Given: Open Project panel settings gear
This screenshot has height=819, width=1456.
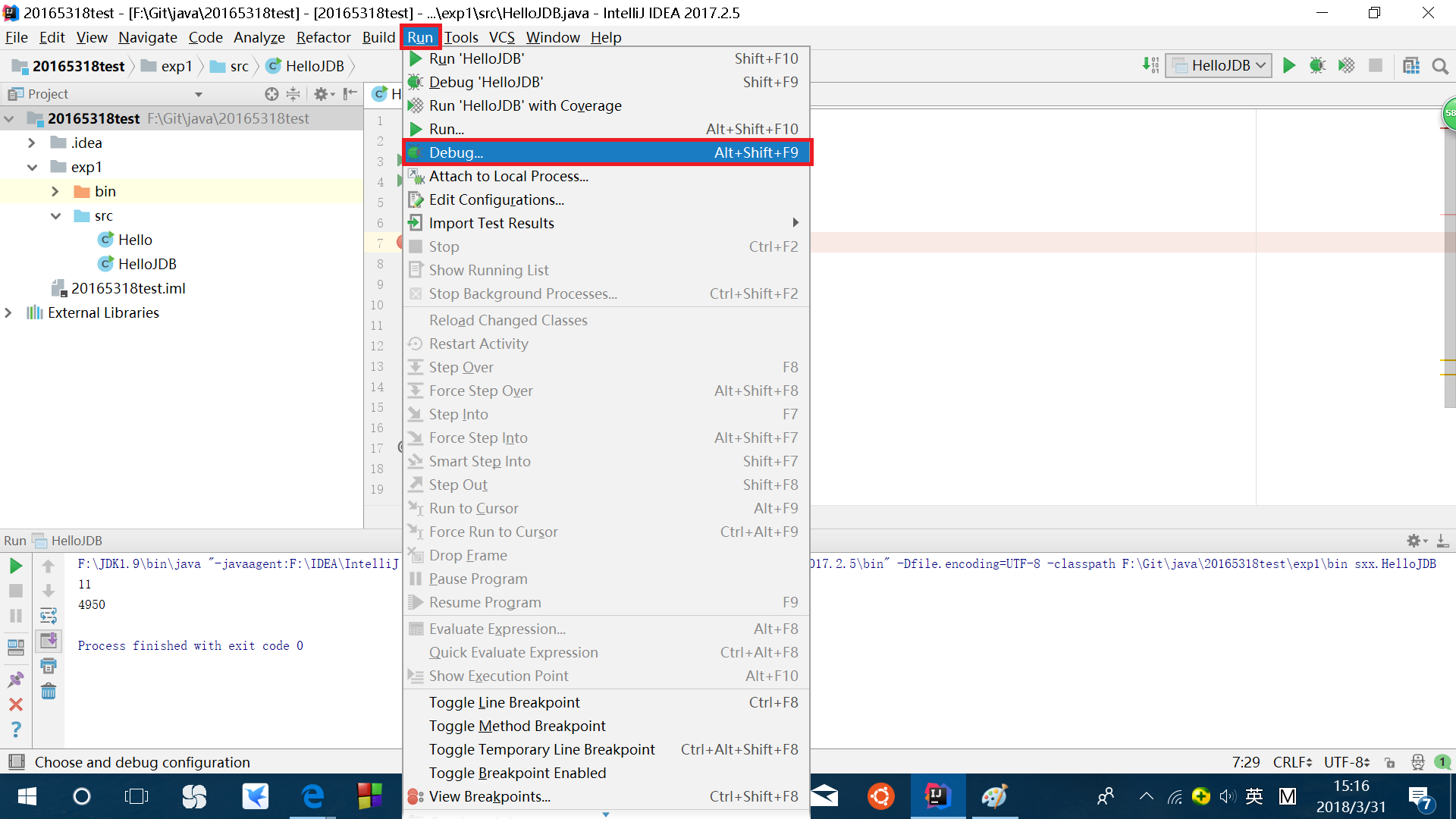Looking at the screenshot, I should point(324,94).
